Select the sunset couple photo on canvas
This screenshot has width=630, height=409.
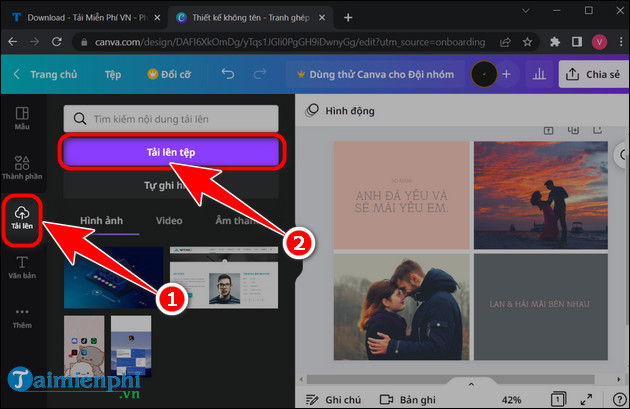pyautogui.click(x=541, y=195)
